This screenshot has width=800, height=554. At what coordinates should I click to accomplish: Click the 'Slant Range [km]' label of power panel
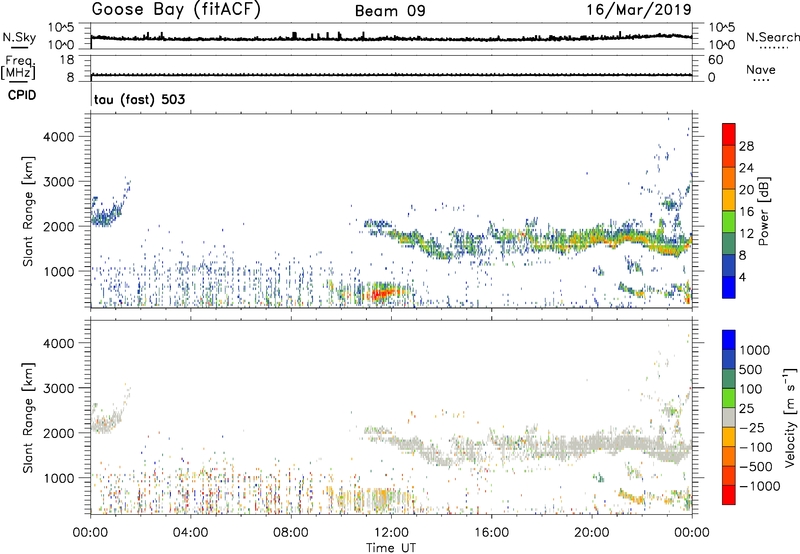28,211
